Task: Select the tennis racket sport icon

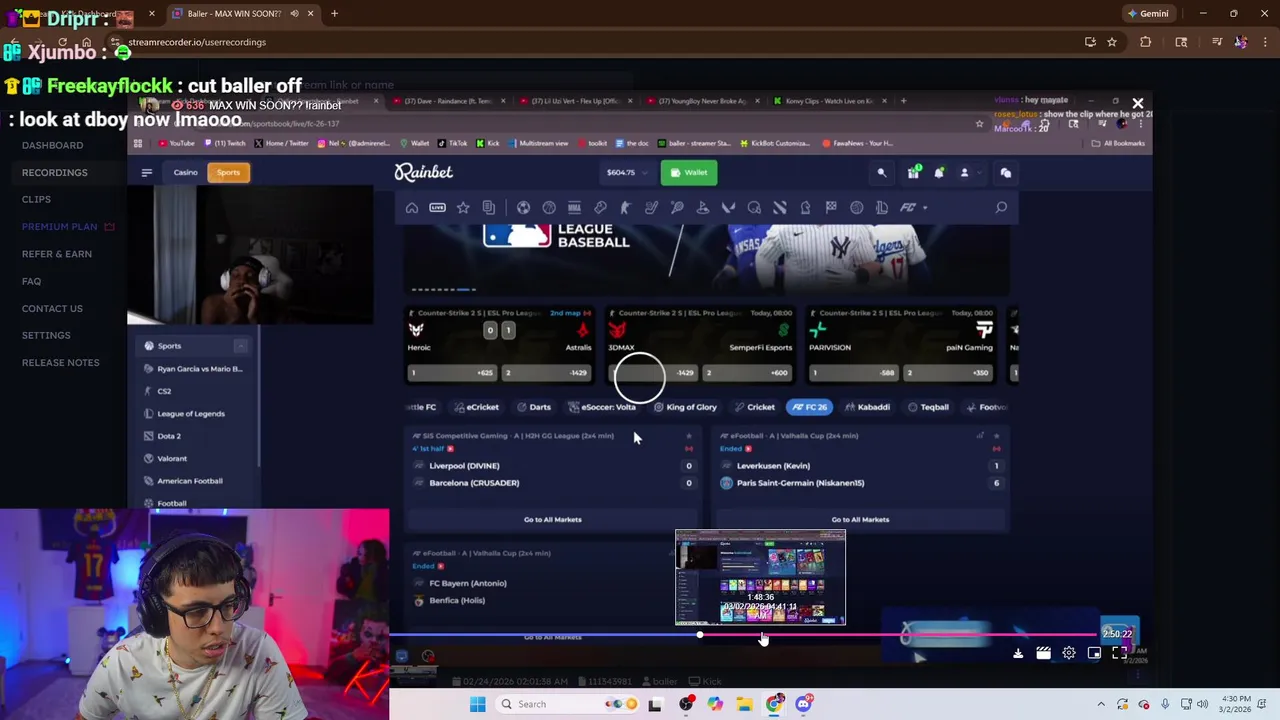Action: pyautogui.click(x=677, y=207)
